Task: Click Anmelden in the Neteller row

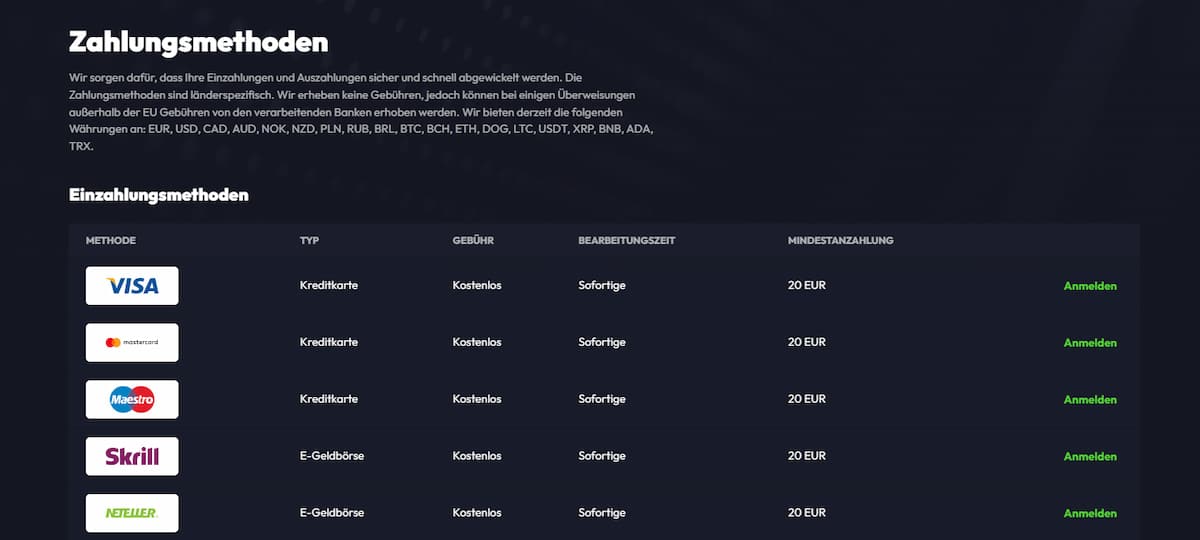Action: pyautogui.click(x=1090, y=513)
